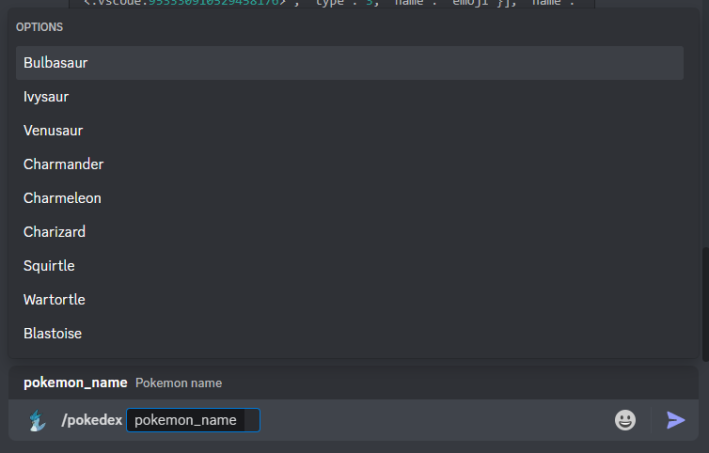The height and width of the screenshot is (453, 709).
Task: Click the OPTIONS header label
Action: [x=39, y=27]
